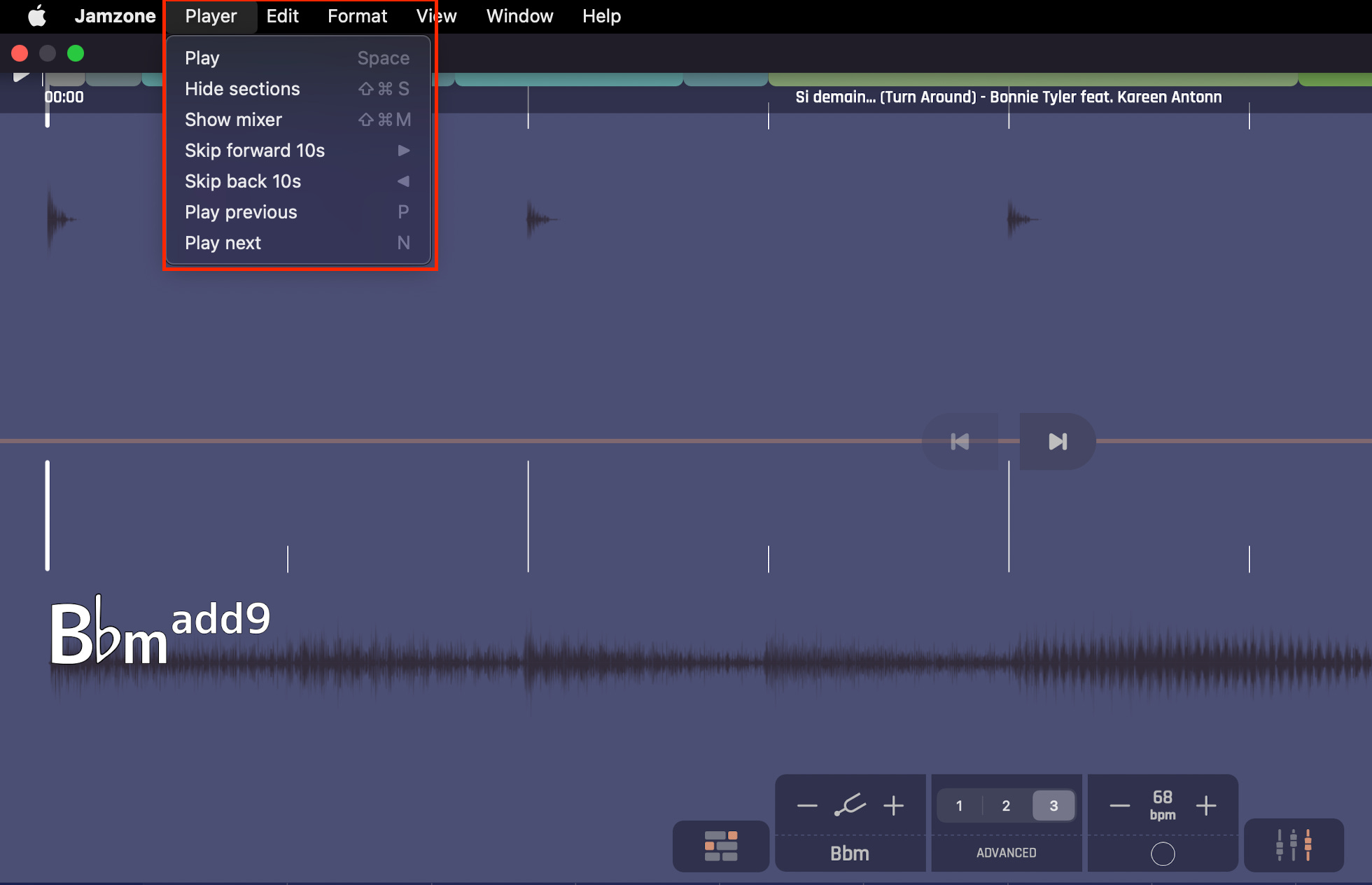Open the Jamzone application menu
This screenshot has height=885, width=1372.
[115, 15]
